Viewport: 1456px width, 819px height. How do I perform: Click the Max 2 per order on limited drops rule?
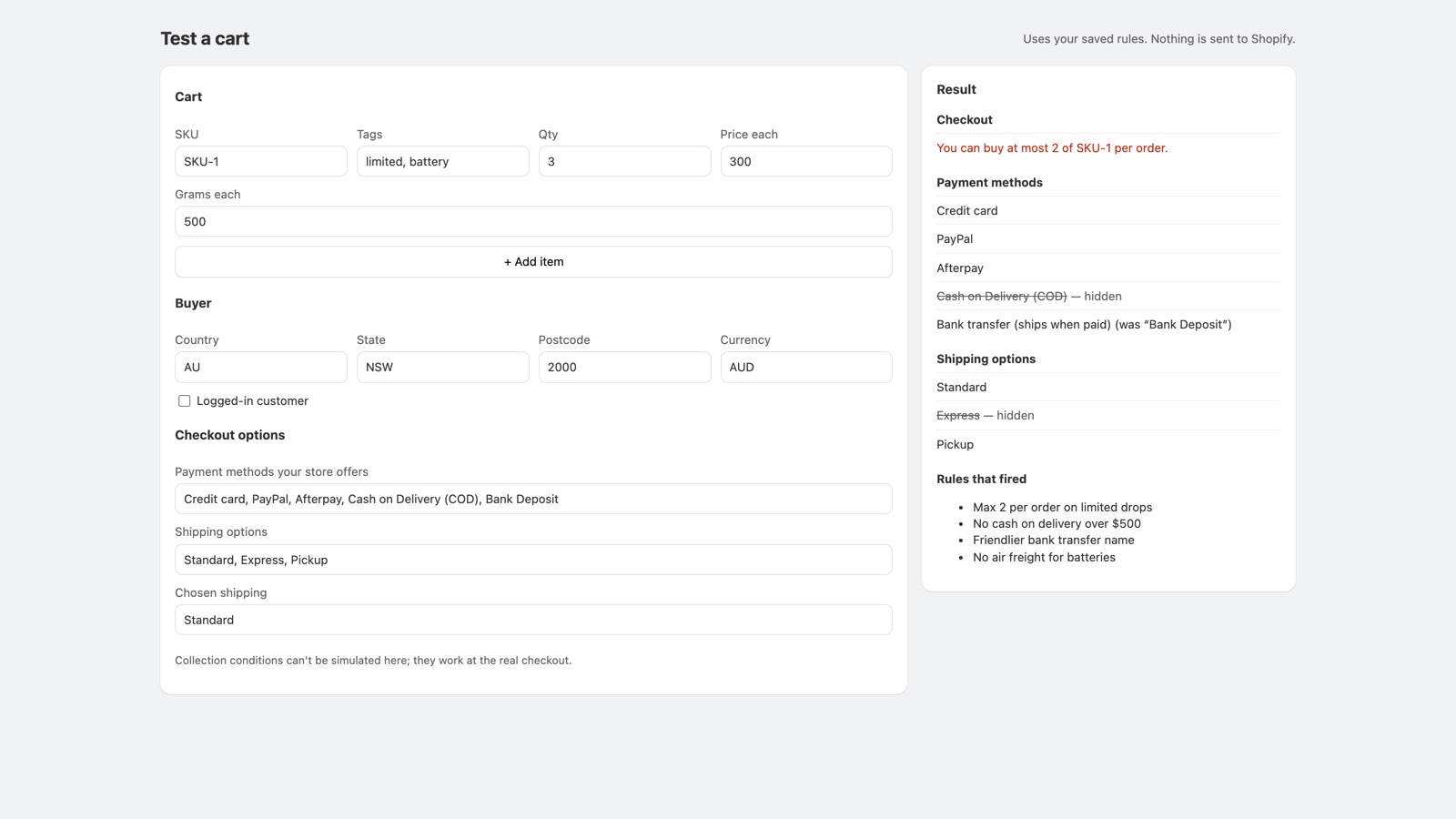1063,507
